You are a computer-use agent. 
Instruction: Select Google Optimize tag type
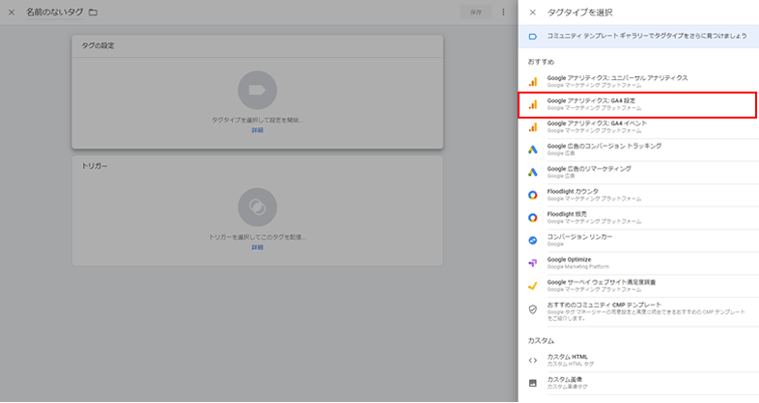pyautogui.click(x=638, y=263)
